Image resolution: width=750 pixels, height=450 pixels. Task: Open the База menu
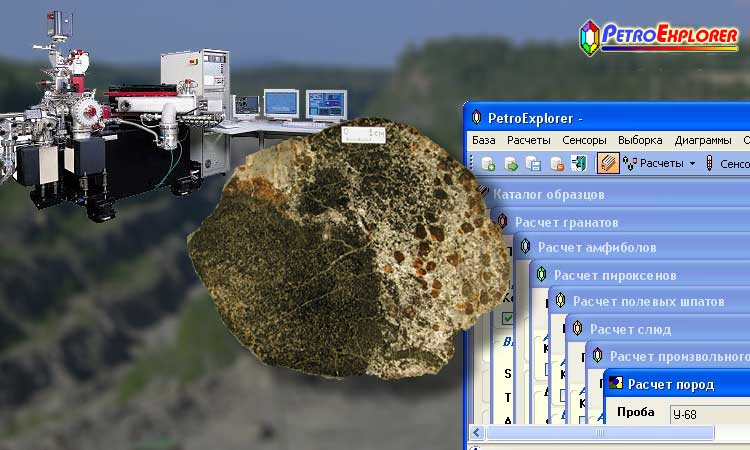click(x=484, y=140)
